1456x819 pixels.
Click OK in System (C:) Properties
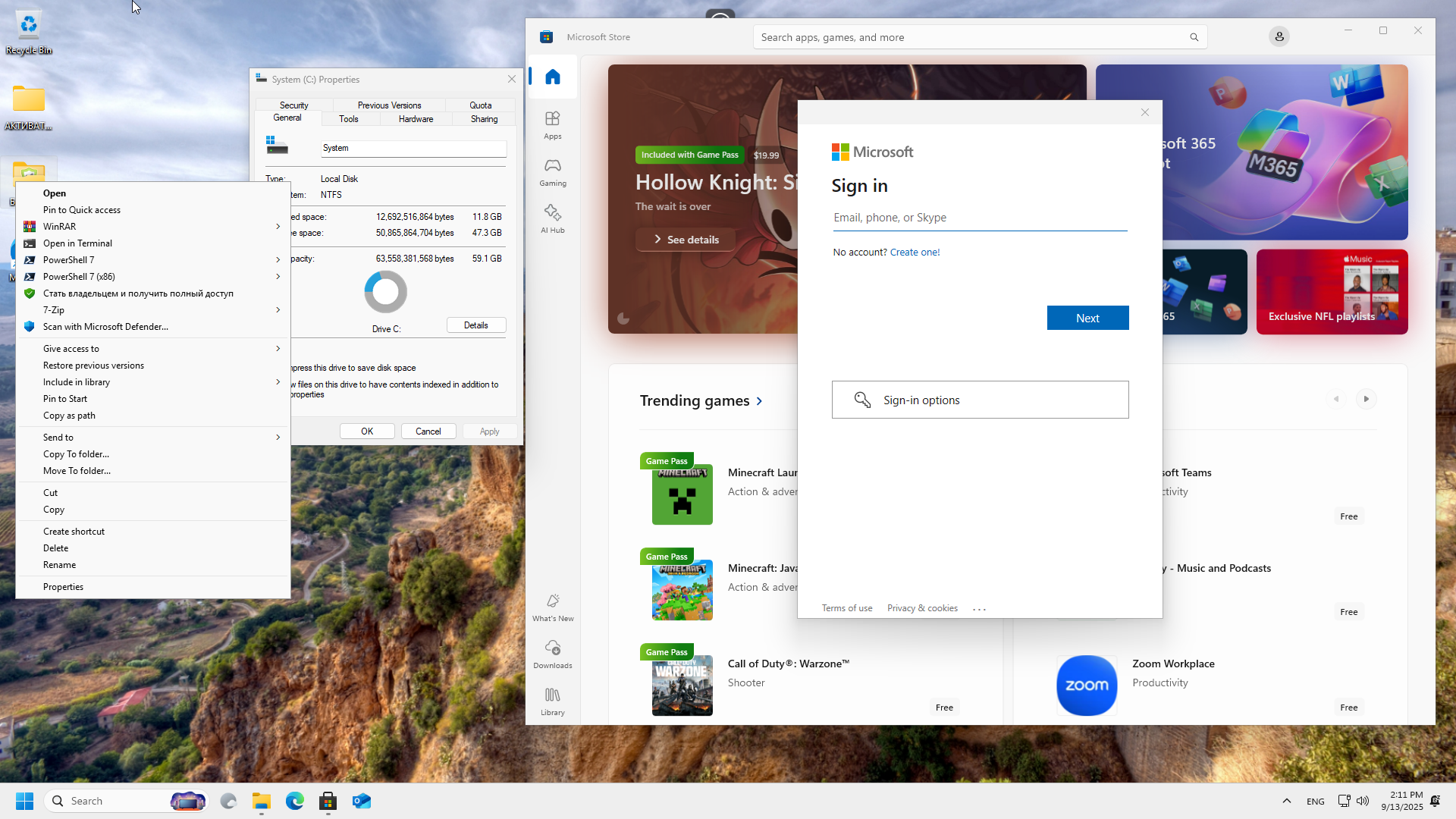[x=367, y=431]
